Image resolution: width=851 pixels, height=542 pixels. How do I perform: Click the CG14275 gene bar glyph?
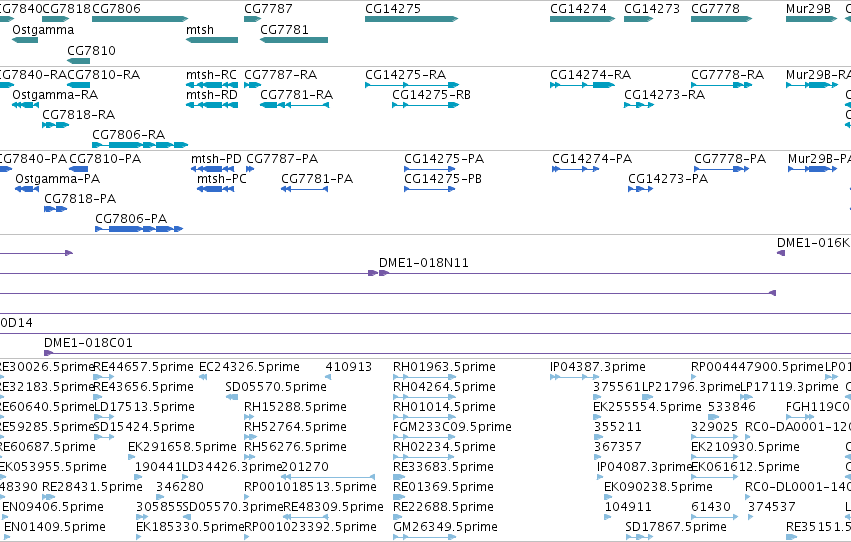[x=411, y=19]
